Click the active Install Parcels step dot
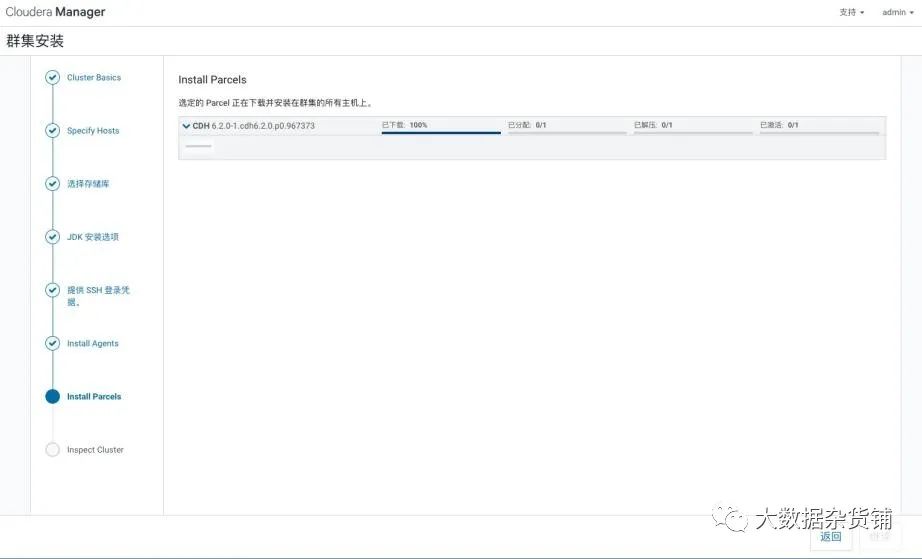 52,396
